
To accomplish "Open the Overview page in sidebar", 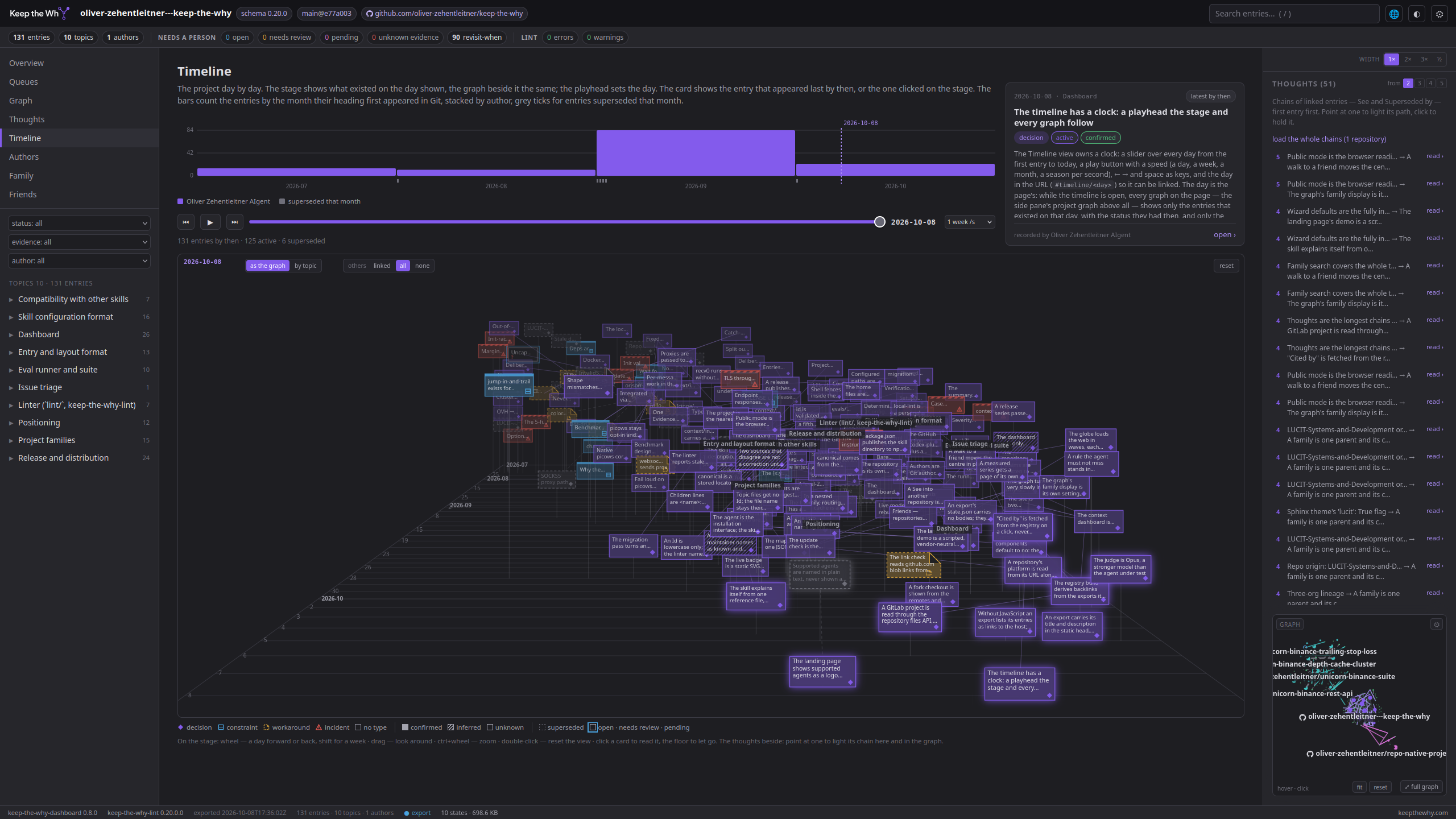I will click(79, 63).
